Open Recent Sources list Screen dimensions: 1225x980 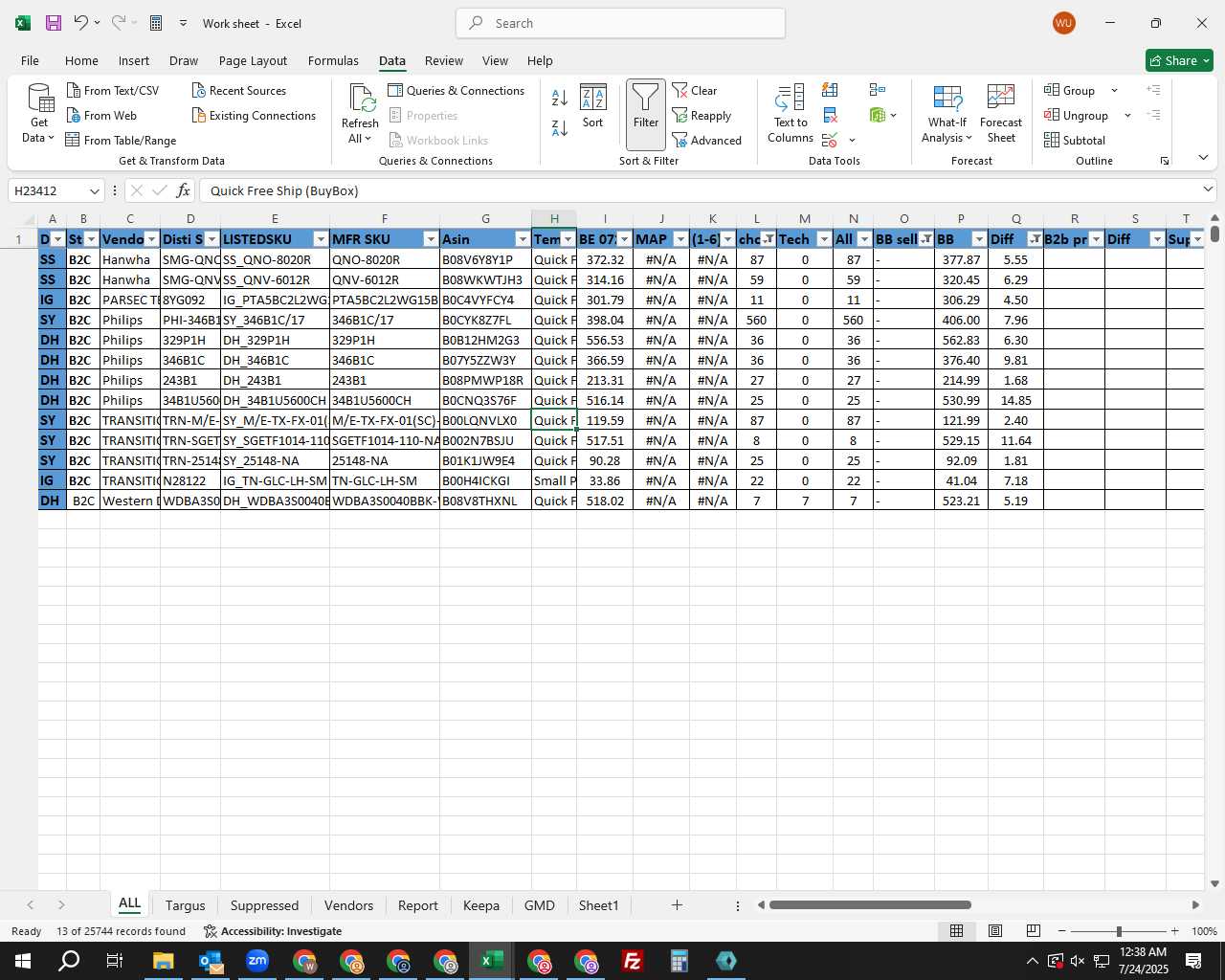(239, 90)
